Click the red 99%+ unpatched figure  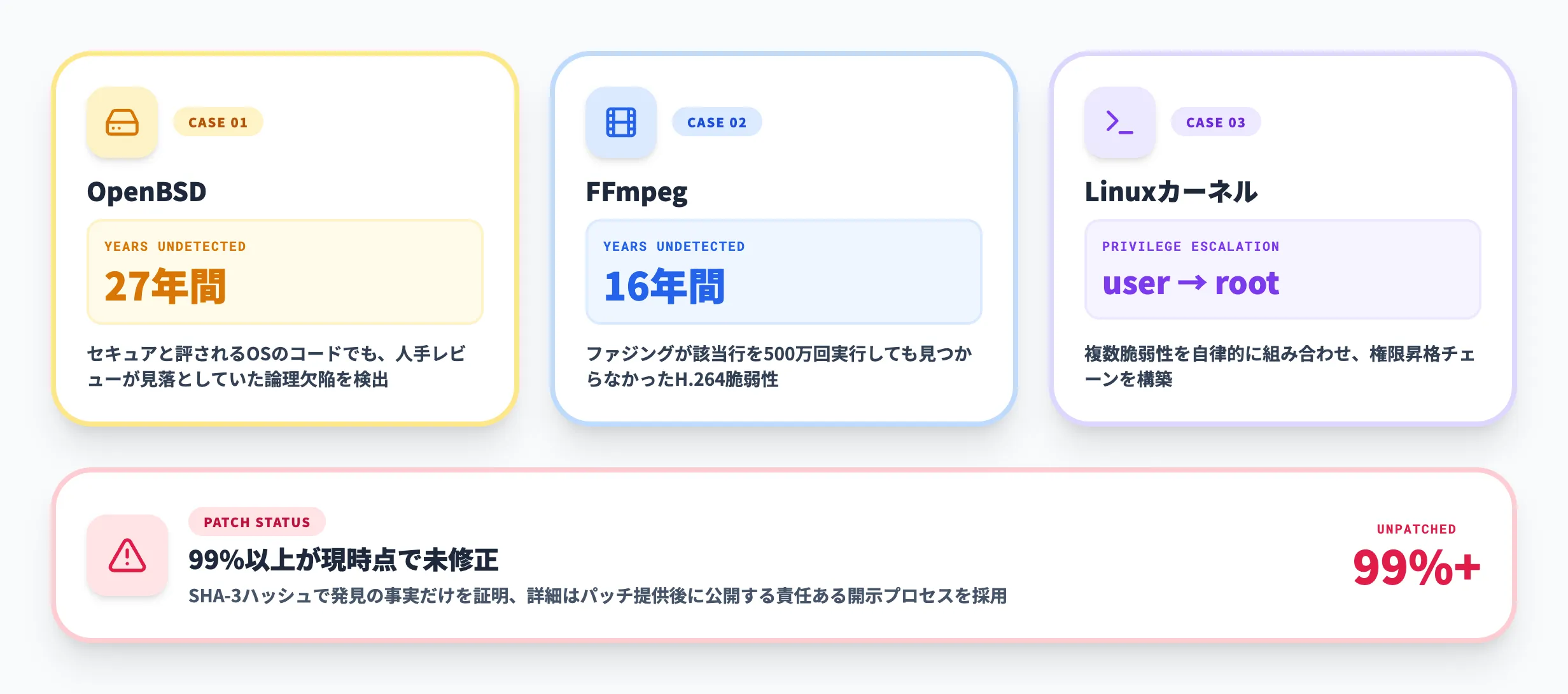pos(1416,567)
